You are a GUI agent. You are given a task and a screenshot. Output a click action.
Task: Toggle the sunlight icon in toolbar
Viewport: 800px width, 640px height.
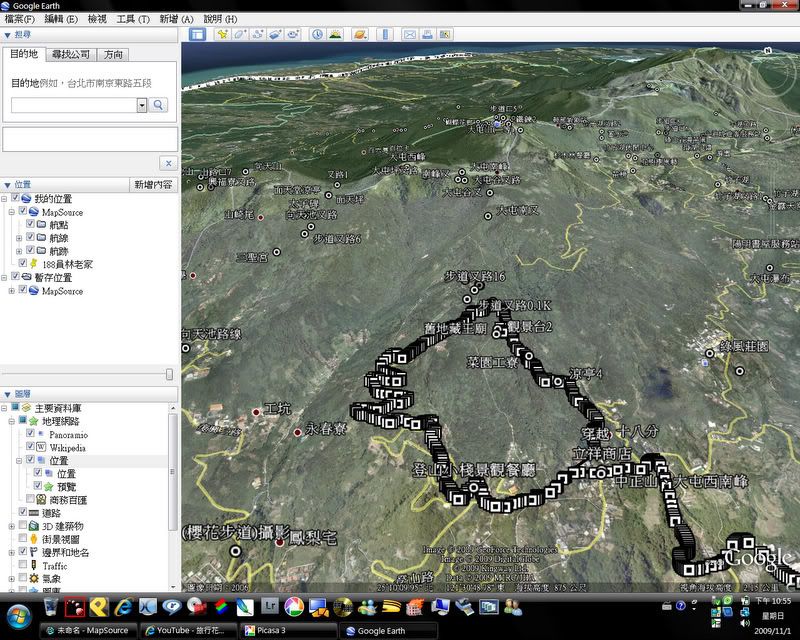335,34
